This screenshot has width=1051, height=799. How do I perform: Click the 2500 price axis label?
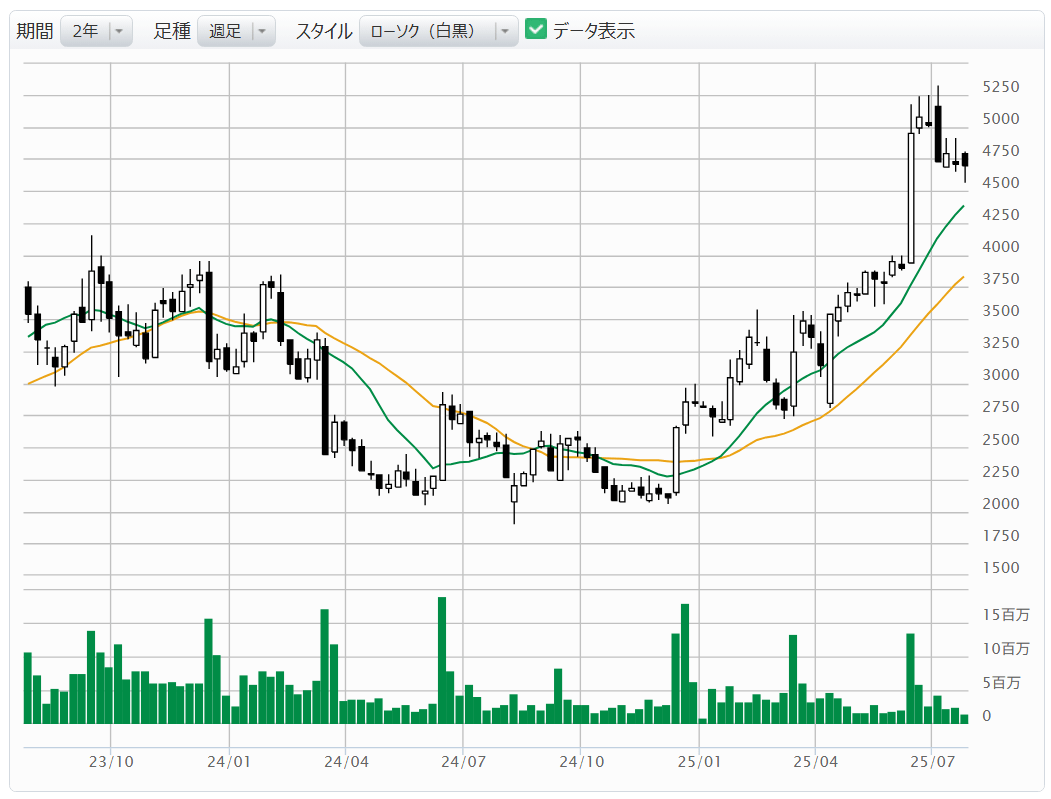(1001, 440)
